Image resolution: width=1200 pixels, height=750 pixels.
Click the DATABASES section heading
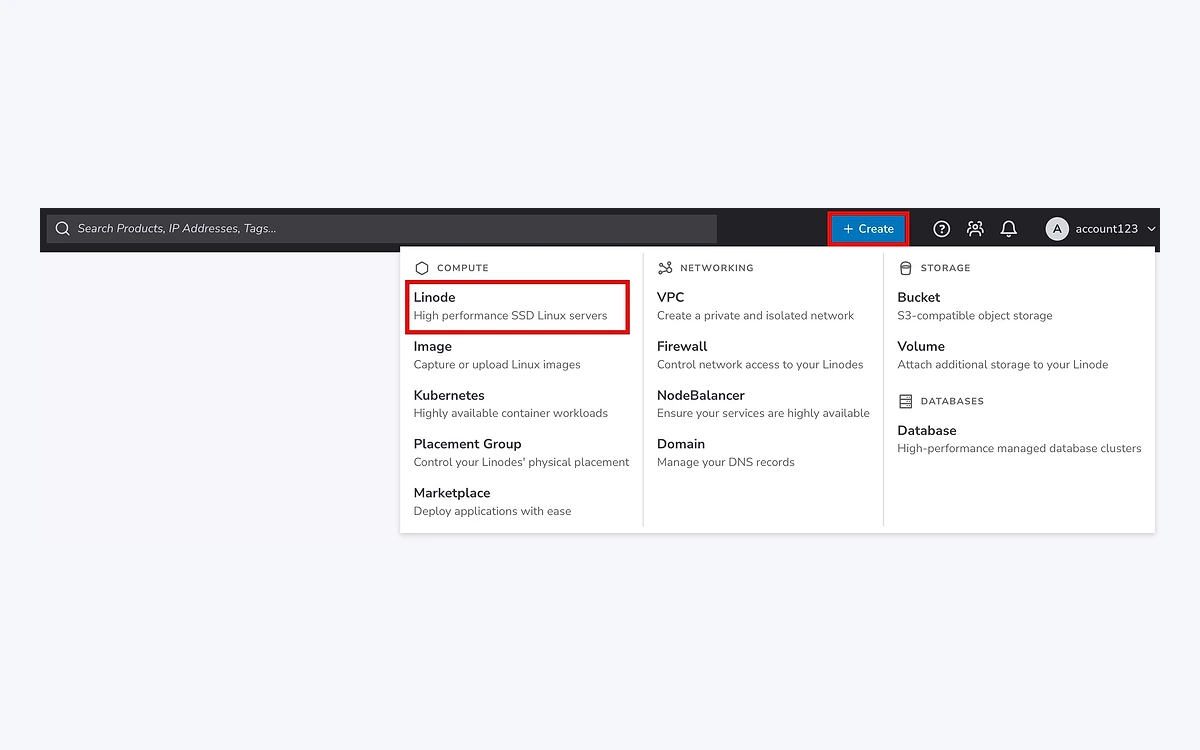[x=952, y=401]
